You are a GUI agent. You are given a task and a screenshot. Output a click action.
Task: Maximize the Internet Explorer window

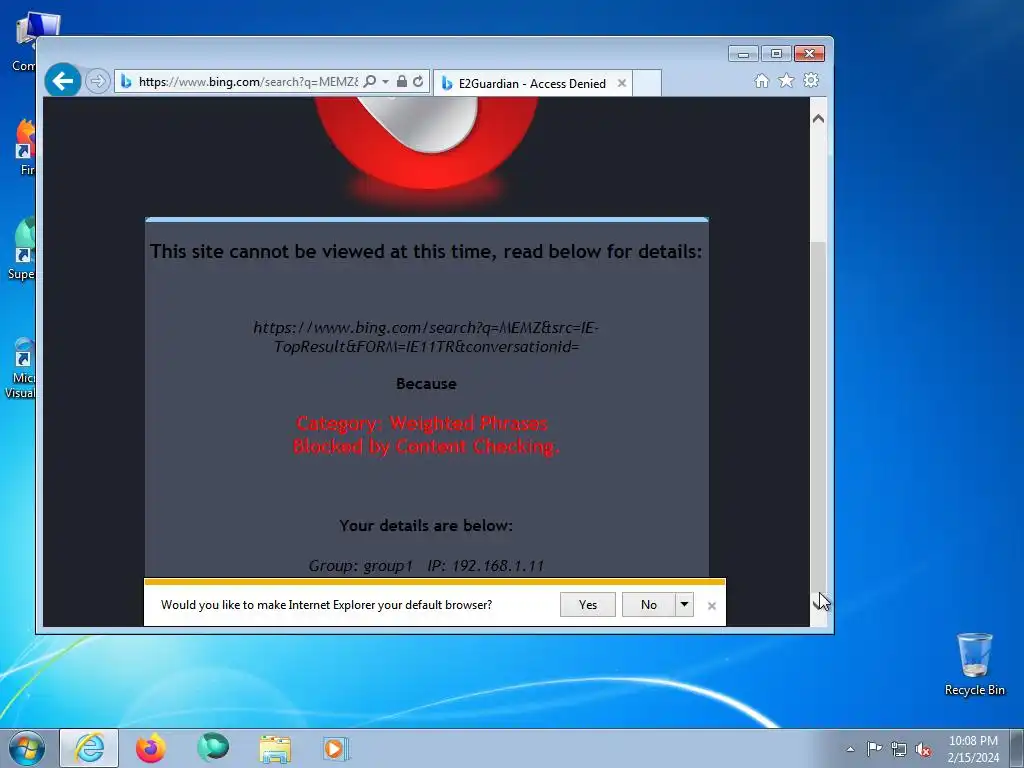pyautogui.click(x=776, y=54)
